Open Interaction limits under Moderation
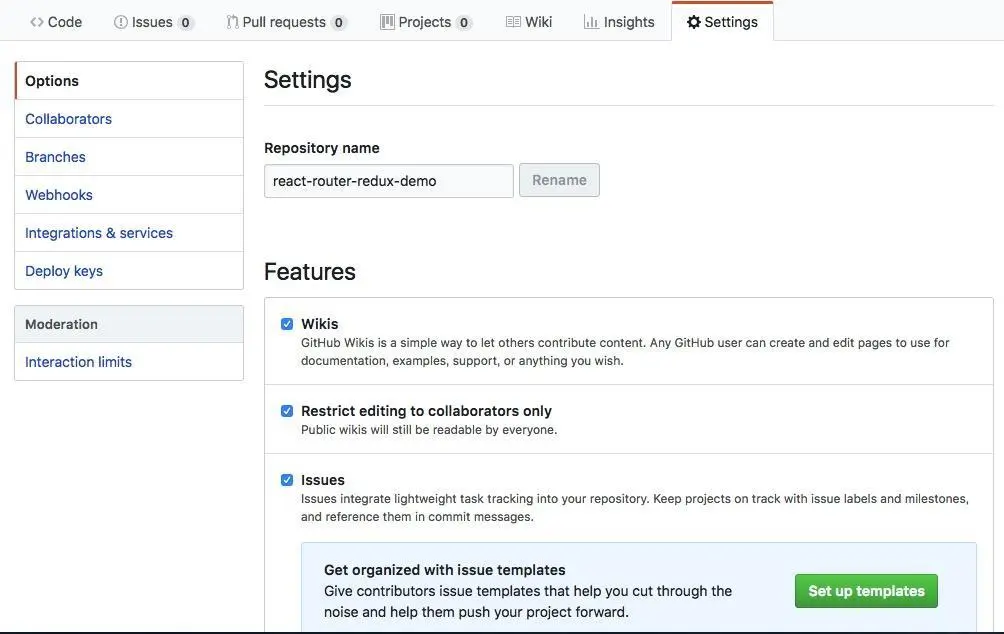 (78, 362)
